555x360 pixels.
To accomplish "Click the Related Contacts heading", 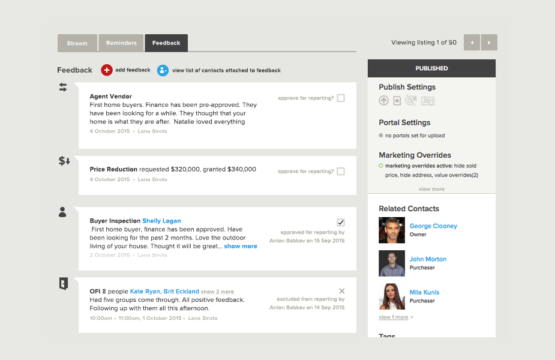I will tap(409, 208).
